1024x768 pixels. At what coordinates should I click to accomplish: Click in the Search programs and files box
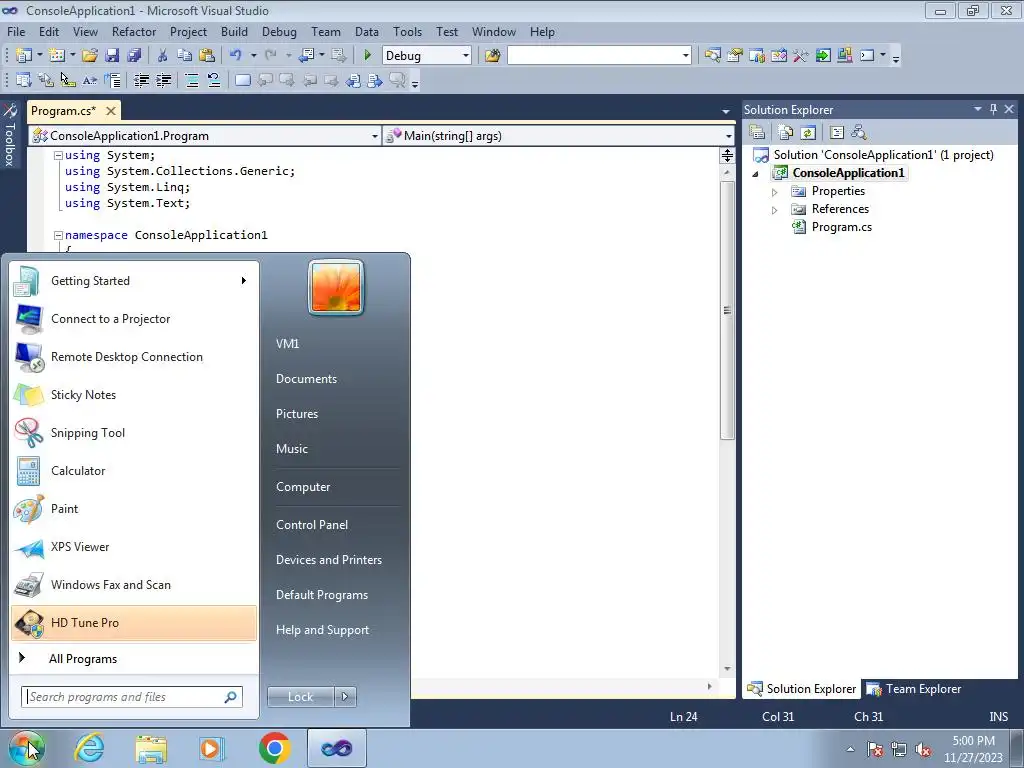131,697
